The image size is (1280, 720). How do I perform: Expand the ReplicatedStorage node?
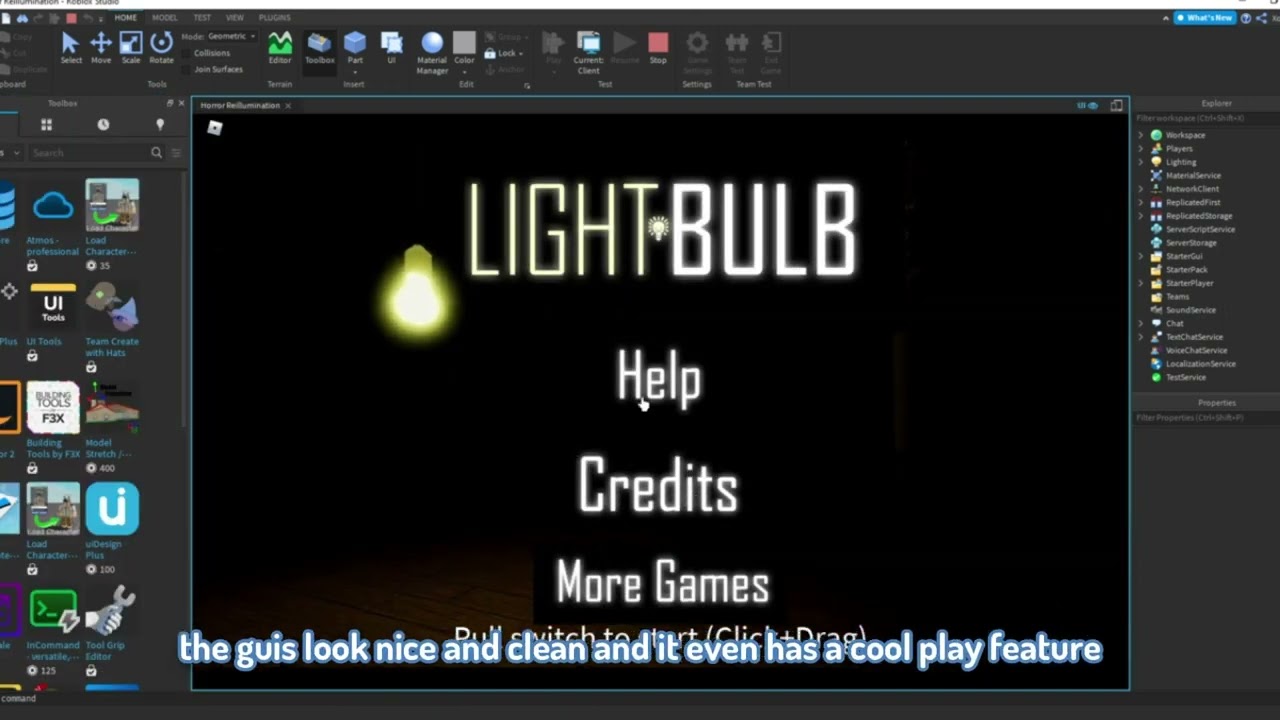click(1141, 216)
